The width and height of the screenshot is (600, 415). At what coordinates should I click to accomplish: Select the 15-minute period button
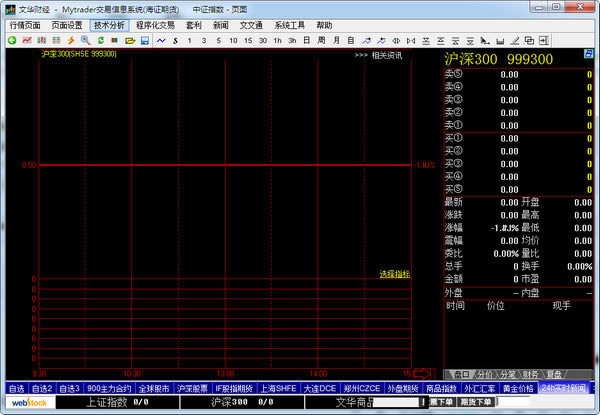click(x=248, y=40)
